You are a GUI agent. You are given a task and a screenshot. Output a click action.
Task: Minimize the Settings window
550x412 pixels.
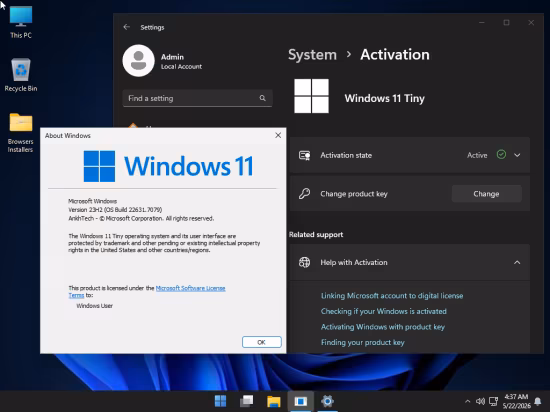482,22
